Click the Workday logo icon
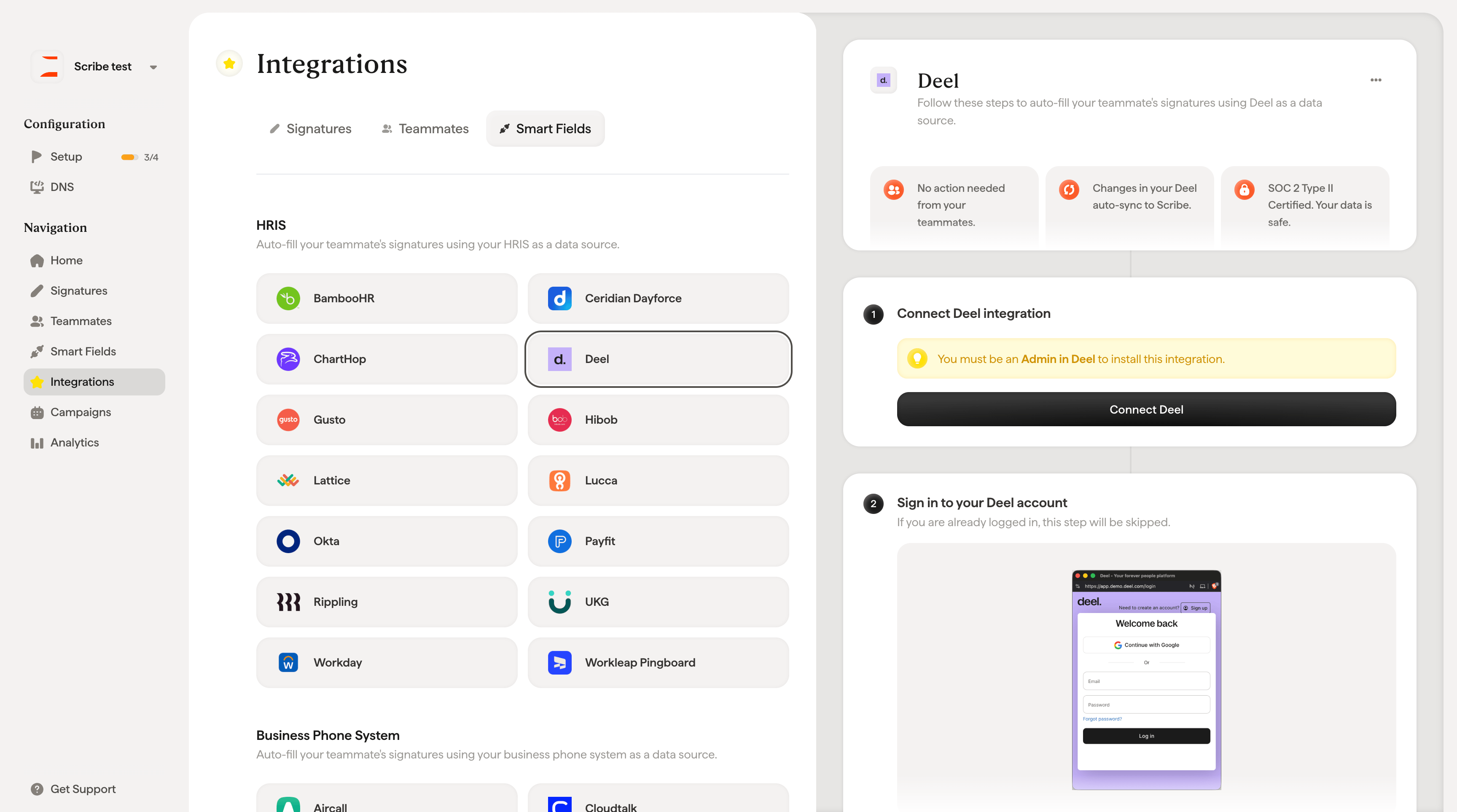Viewport: 1457px width, 812px height. (x=288, y=662)
